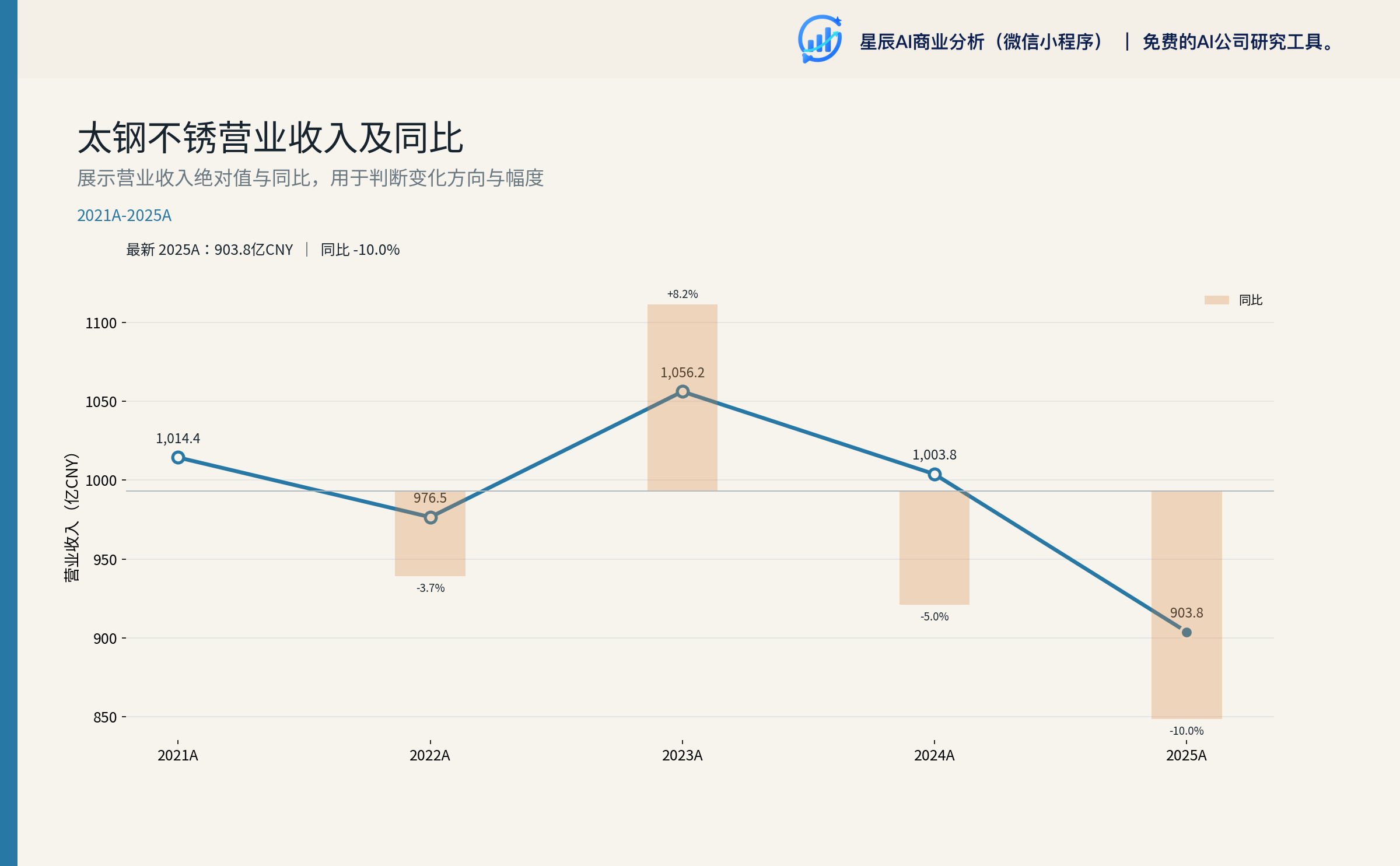Click the 2024A negative 同比 bar

point(935,548)
